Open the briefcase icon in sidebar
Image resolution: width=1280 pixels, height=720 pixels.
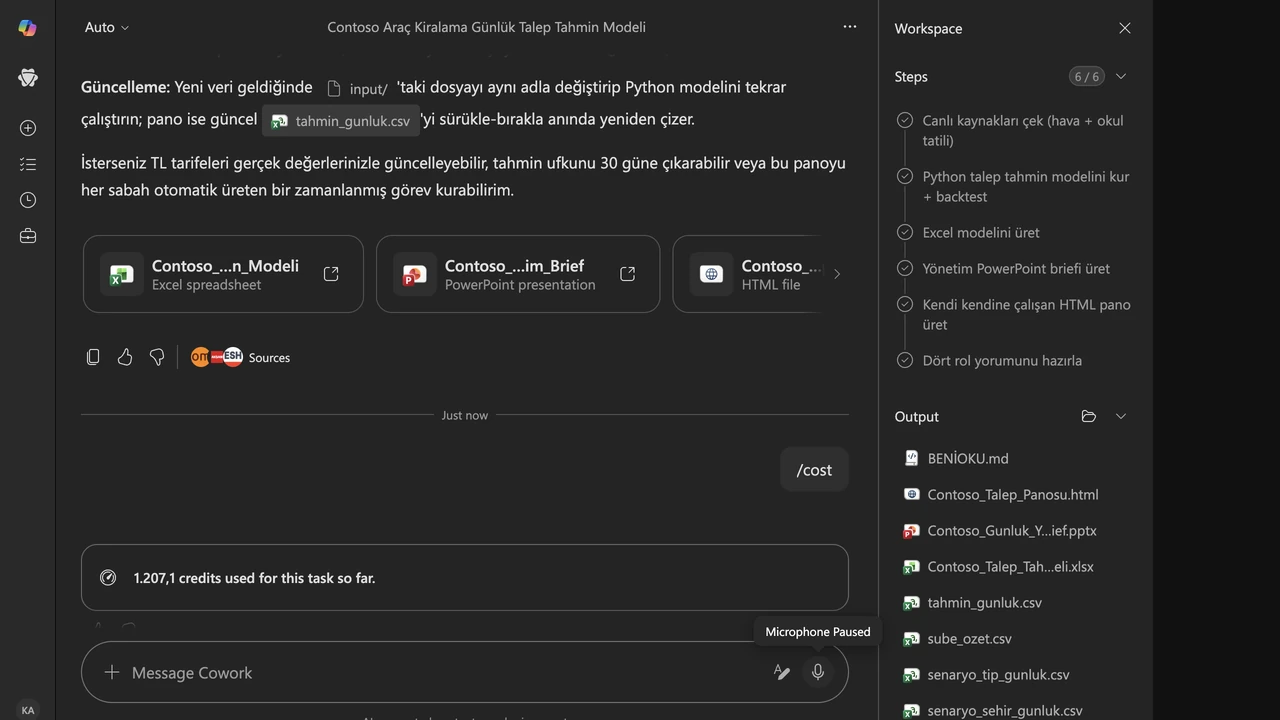click(28, 236)
